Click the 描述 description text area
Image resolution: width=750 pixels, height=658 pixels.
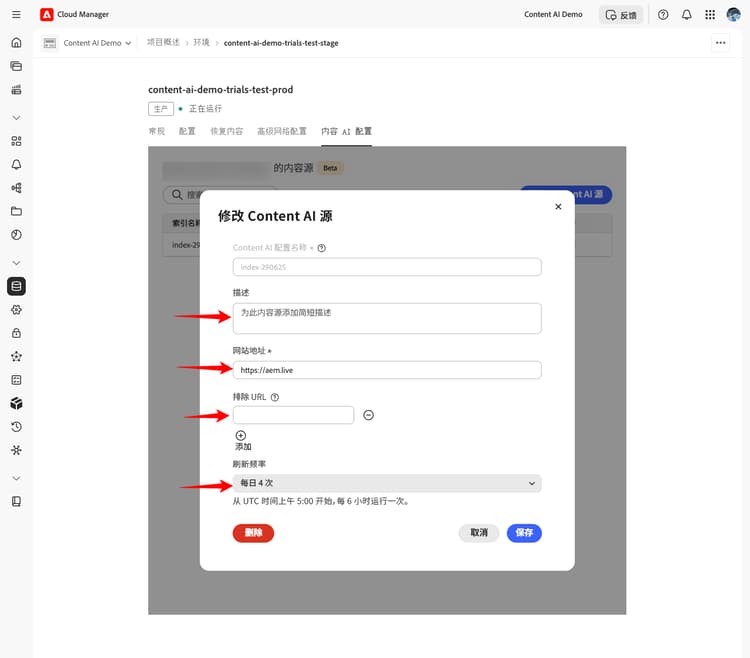click(387, 318)
